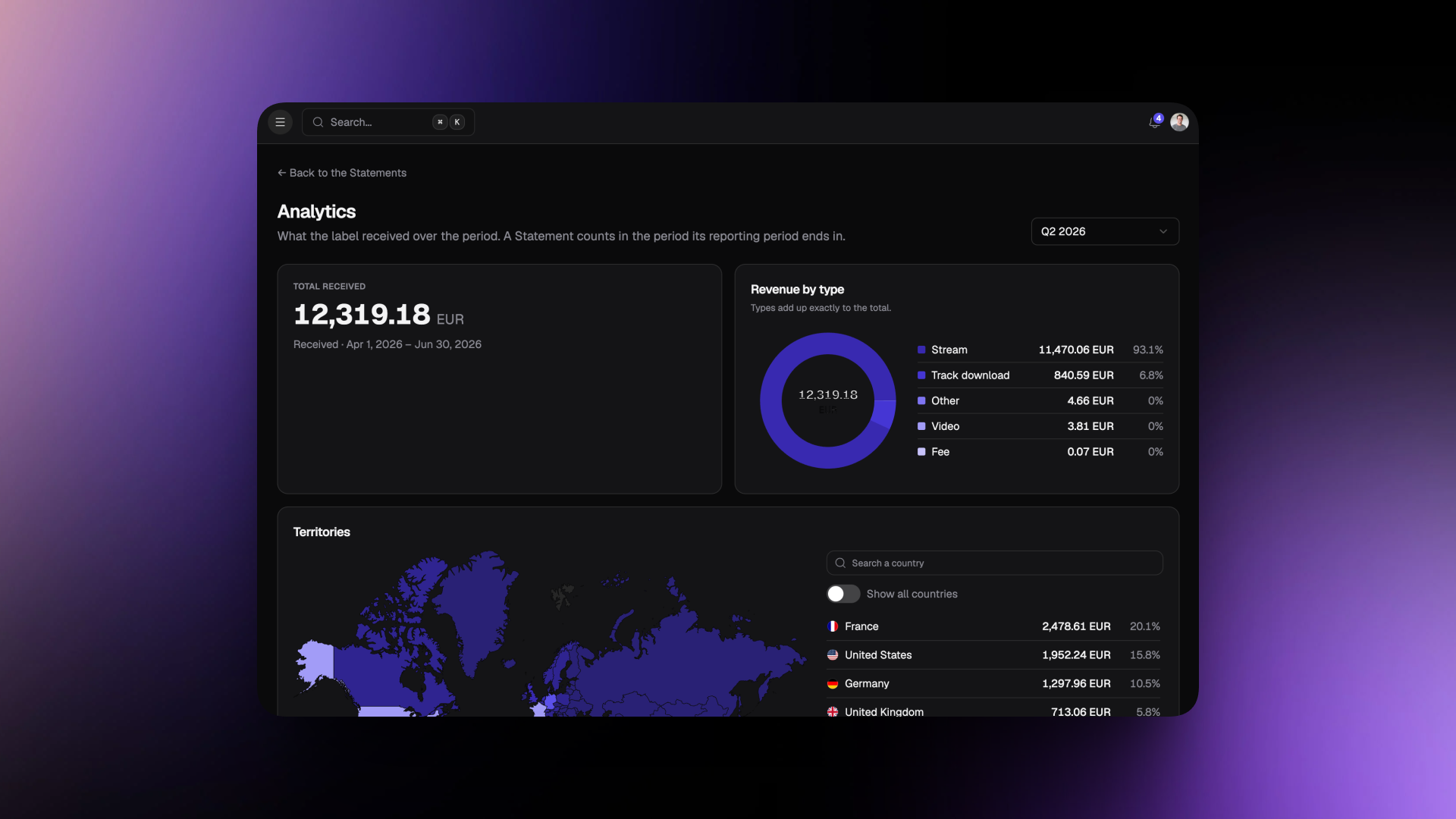Screen dimensions: 1456x819
Task: Click the magnifier icon in country search
Action: (840, 563)
